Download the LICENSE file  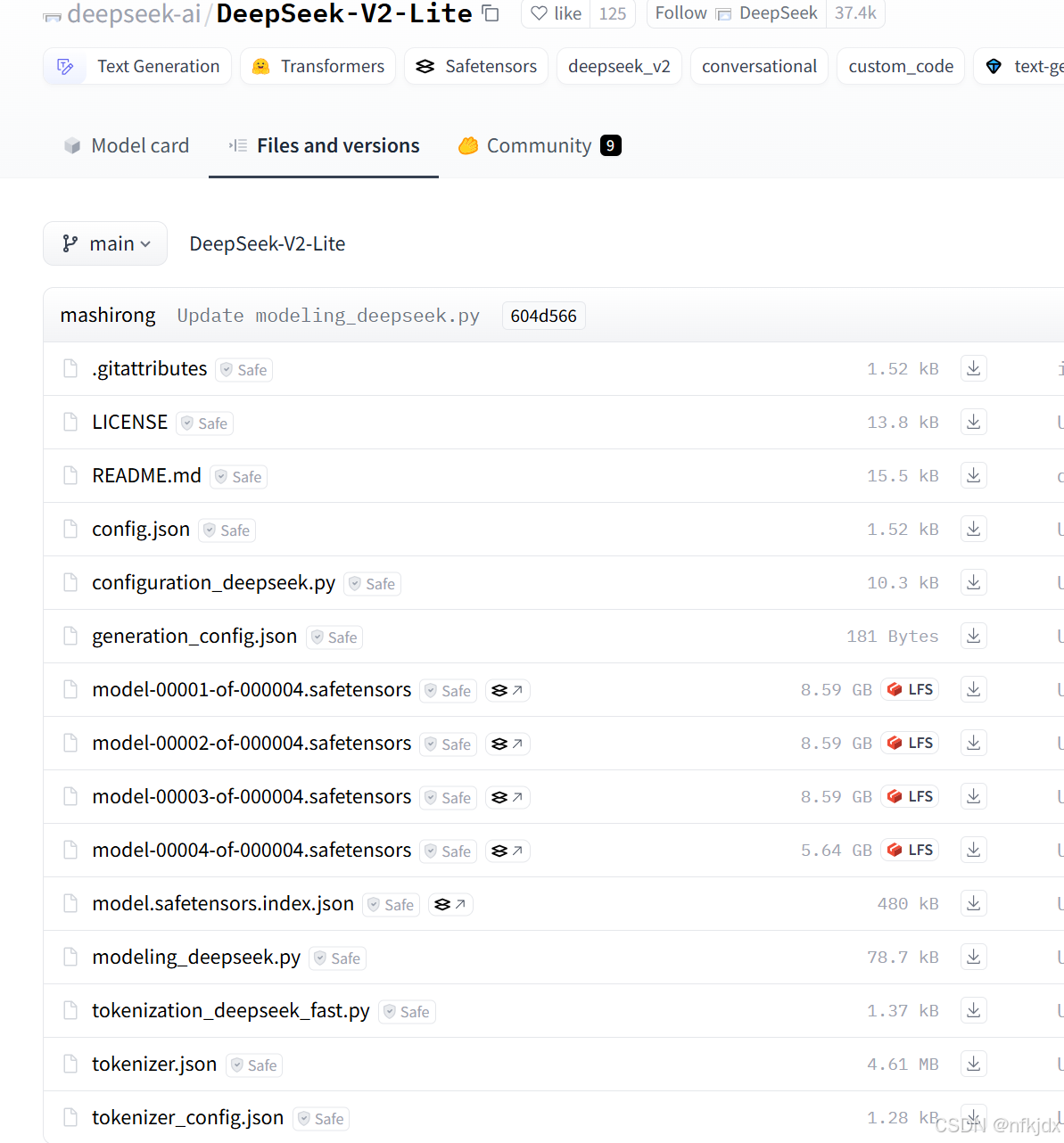[x=974, y=422]
